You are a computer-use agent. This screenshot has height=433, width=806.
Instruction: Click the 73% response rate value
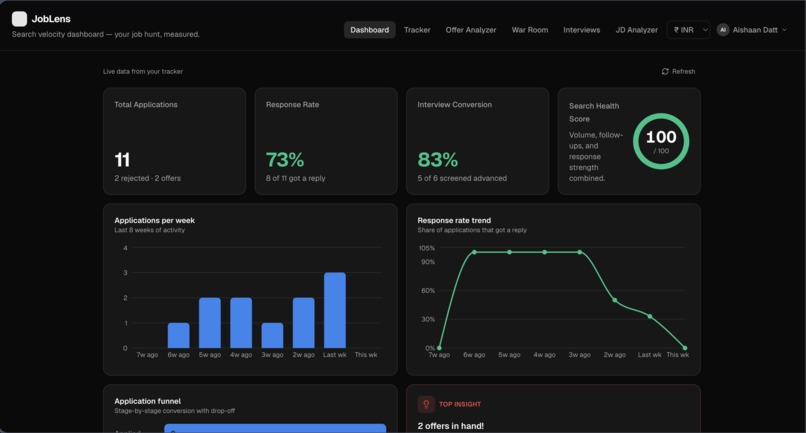coord(285,159)
